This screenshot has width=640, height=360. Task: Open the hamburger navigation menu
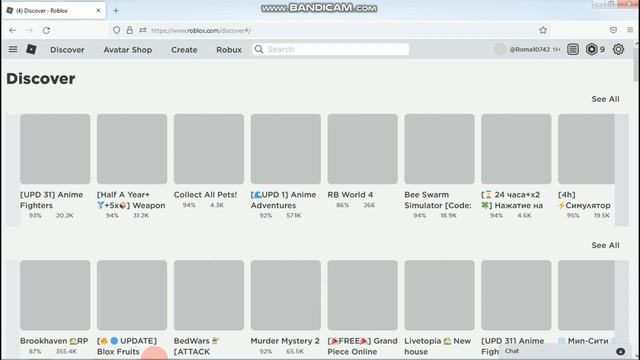click(13, 49)
